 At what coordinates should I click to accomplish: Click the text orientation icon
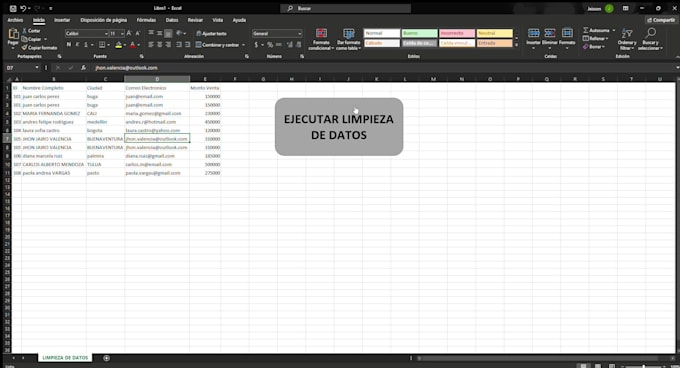179,33
